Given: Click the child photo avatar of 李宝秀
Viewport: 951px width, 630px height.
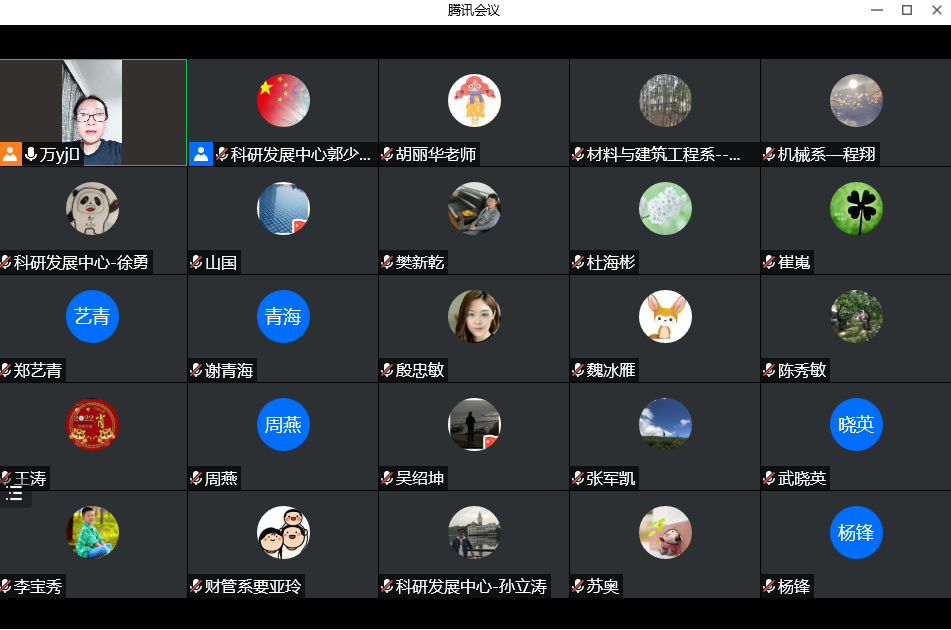Looking at the screenshot, I should click(92, 532).
